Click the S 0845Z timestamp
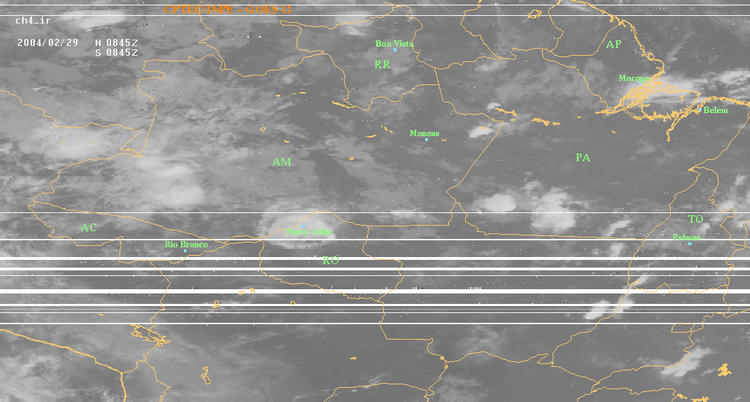The image size is (750, 402). coord(117,53)
